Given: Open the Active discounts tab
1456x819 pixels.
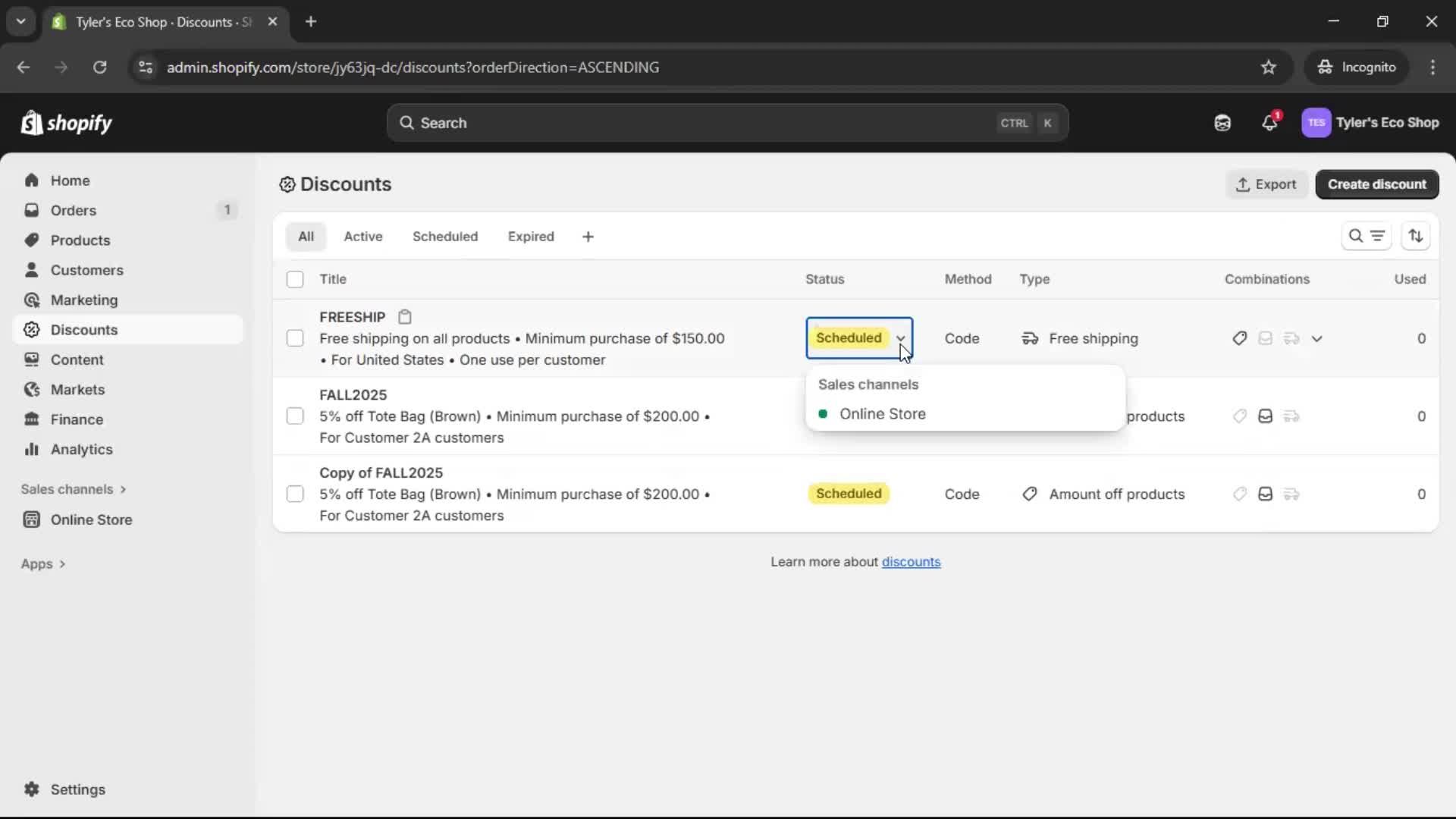Looking at the screenshot, I should 363,236.
